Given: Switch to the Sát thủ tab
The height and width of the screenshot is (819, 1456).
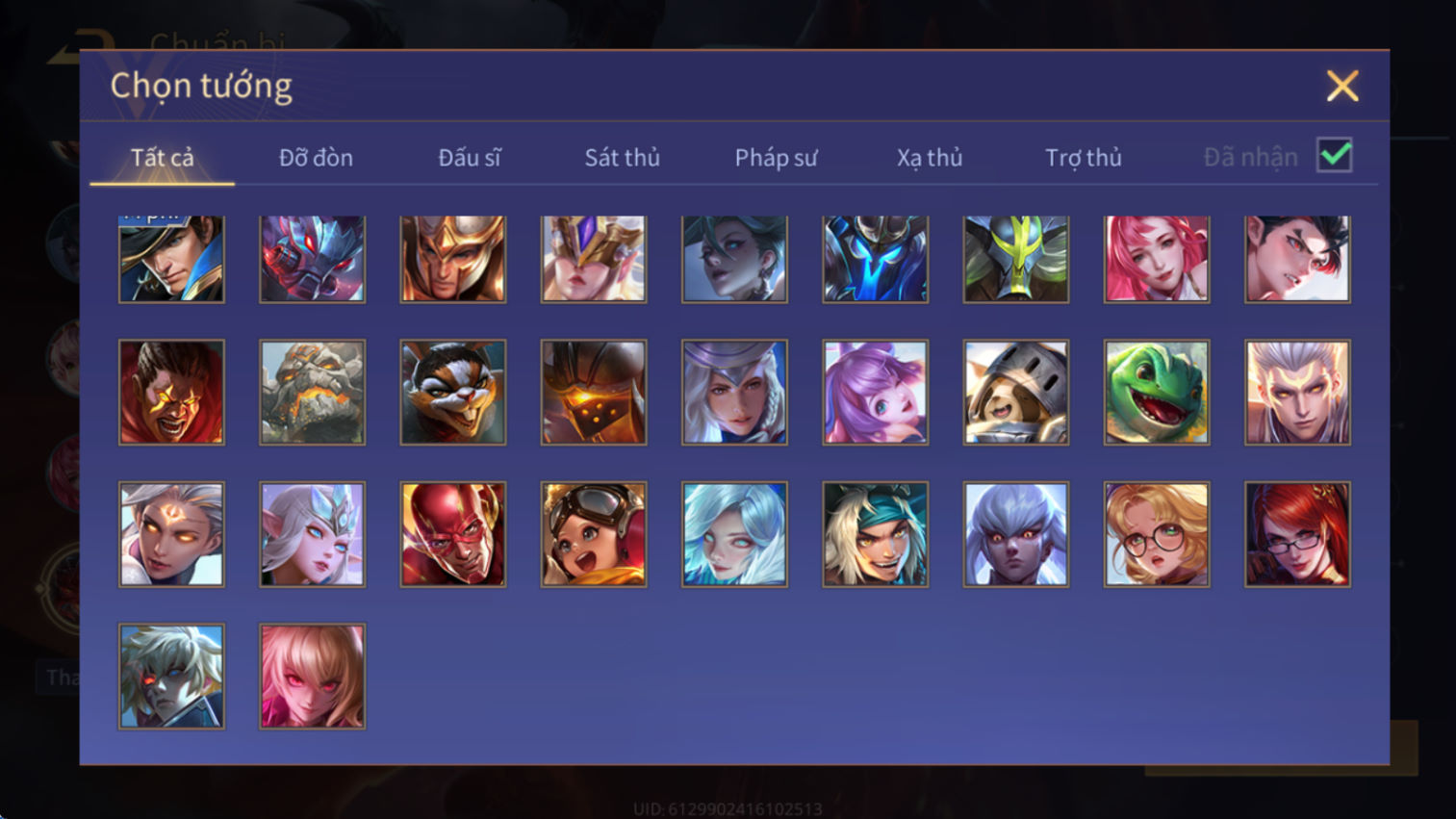Looking at the screenshot, I should point(623,158).
